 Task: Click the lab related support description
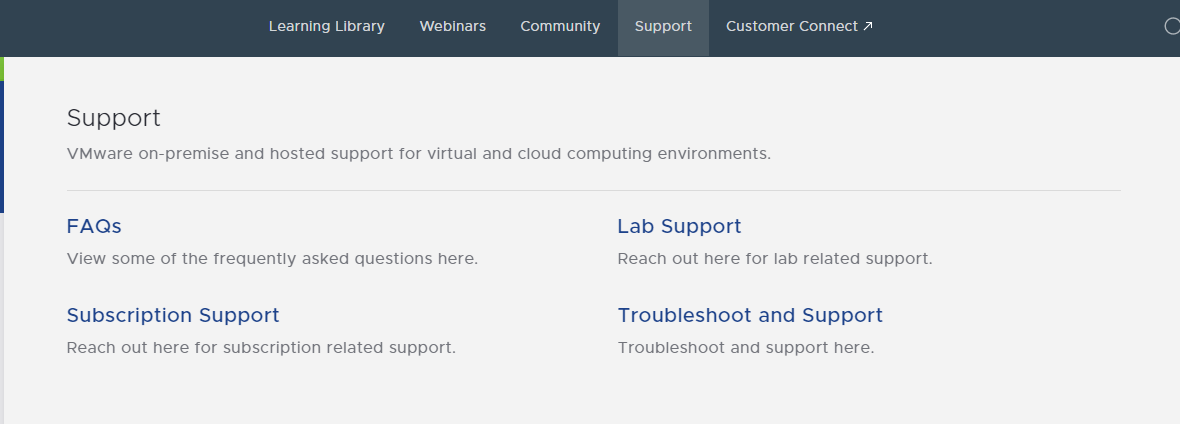click(775, 259)
